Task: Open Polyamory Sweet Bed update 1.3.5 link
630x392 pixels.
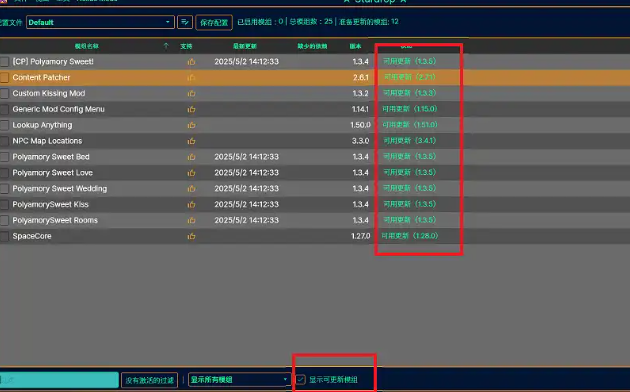Action: click(409, 156)
